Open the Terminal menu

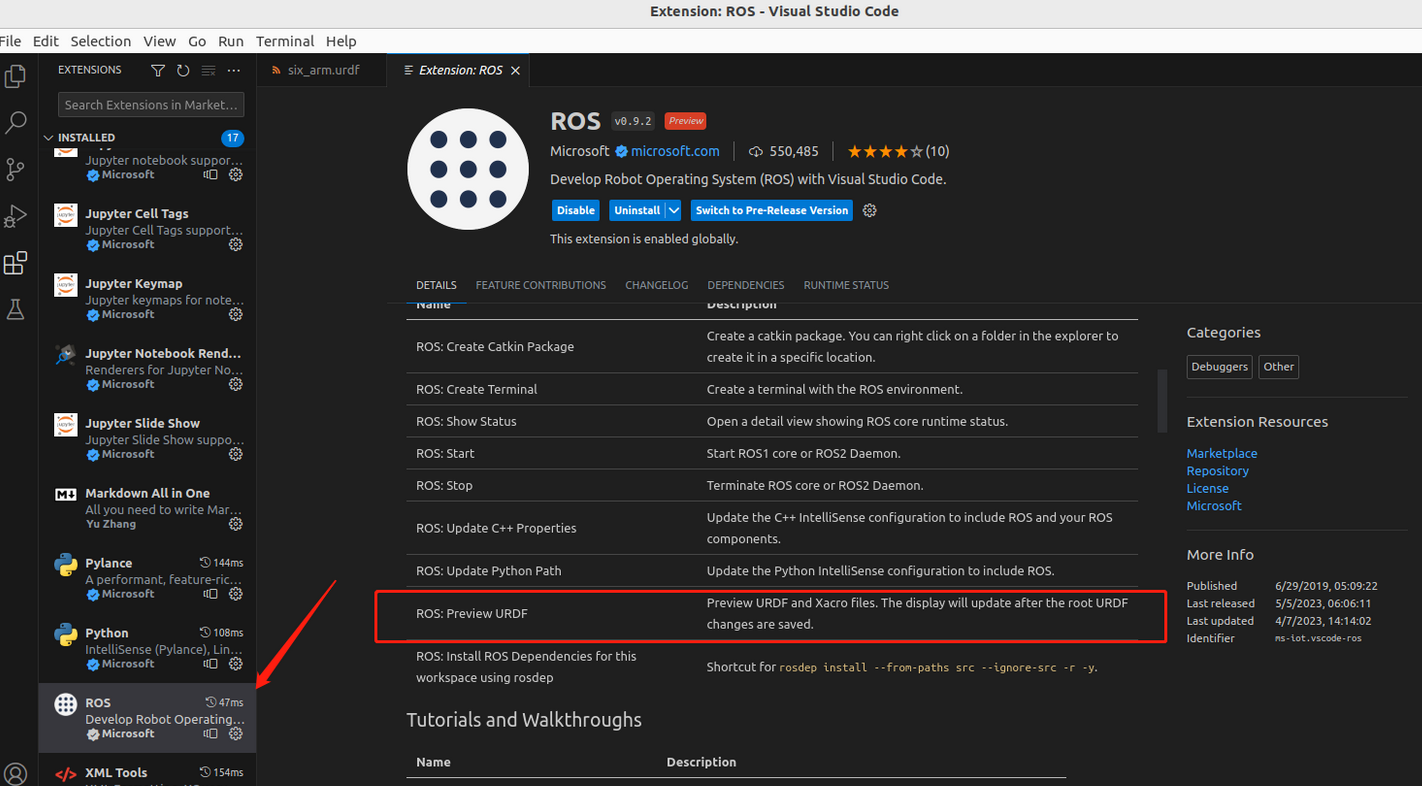click(285, 41)
